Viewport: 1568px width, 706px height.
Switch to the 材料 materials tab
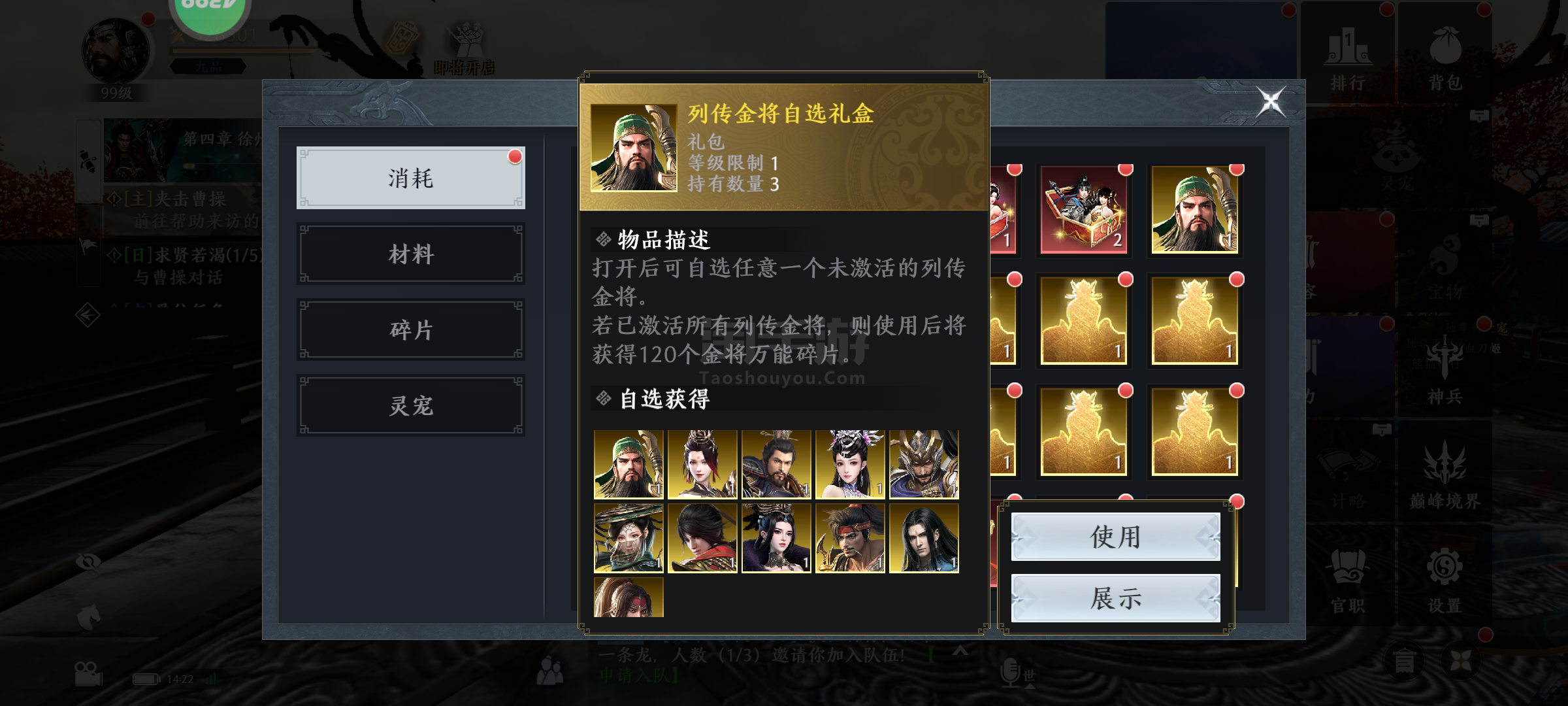411,254
